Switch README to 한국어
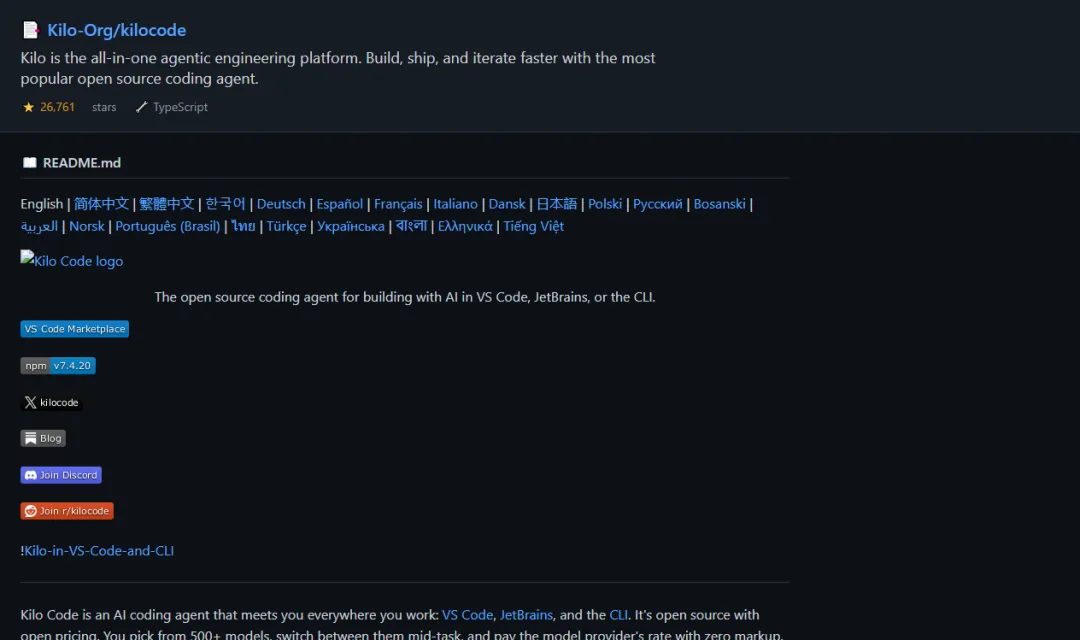Screen dimensions: 1080x640 coord(225,204)
